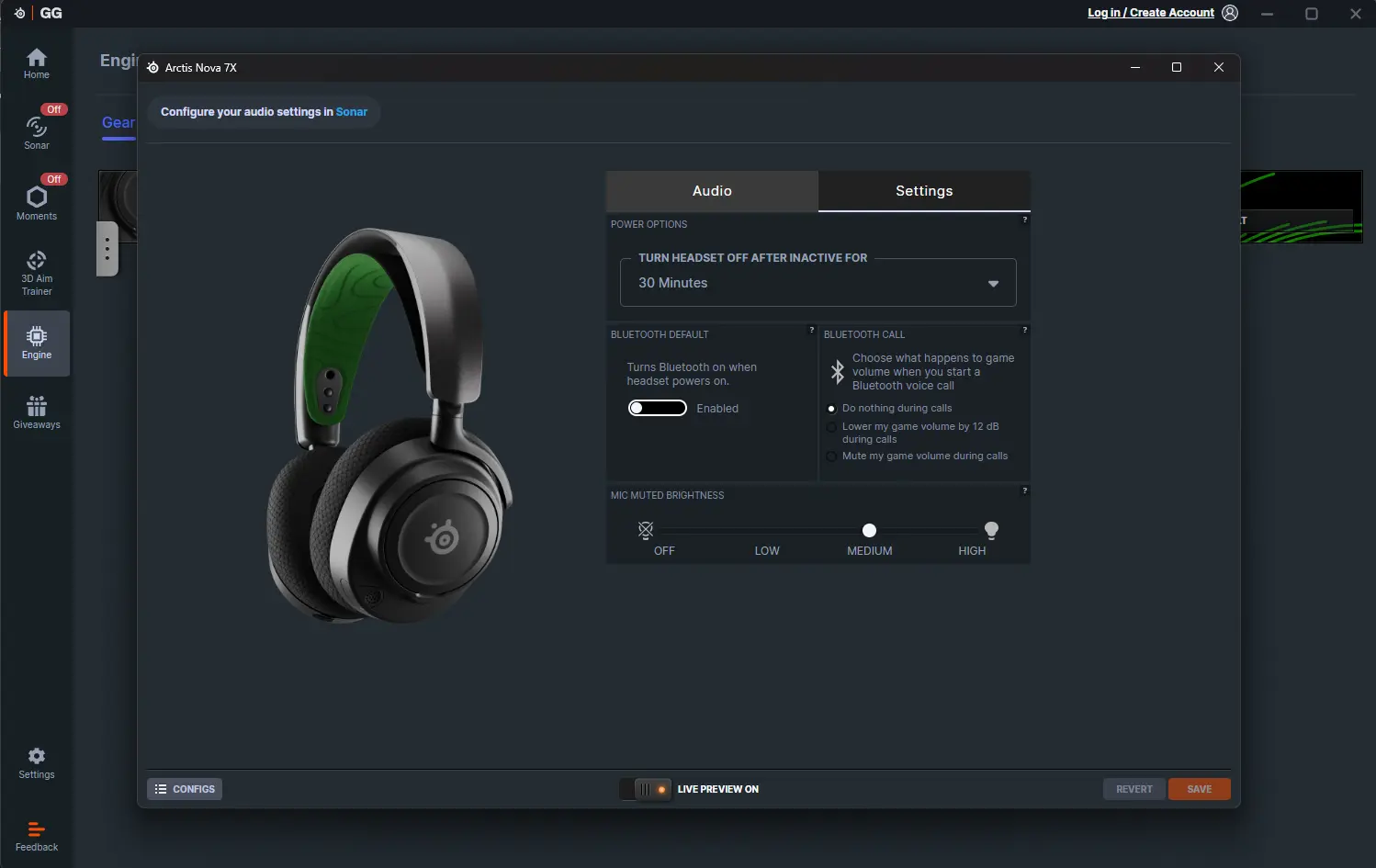The image size is (1376, 868).
Task: Select Engine in the sidebar
Action: (x=37, y=343)
